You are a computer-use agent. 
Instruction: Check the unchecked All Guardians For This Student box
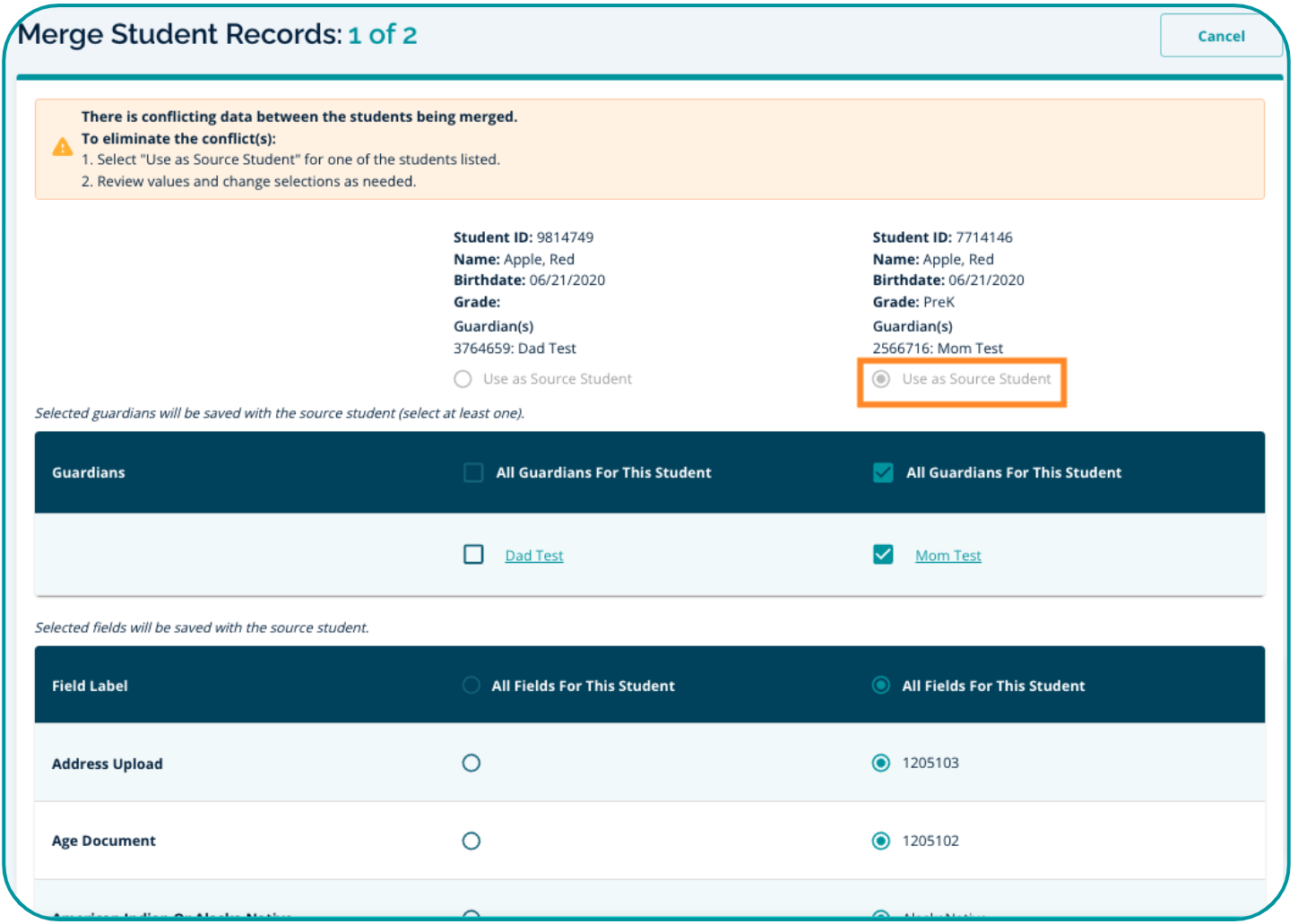(x=473, y=472)
